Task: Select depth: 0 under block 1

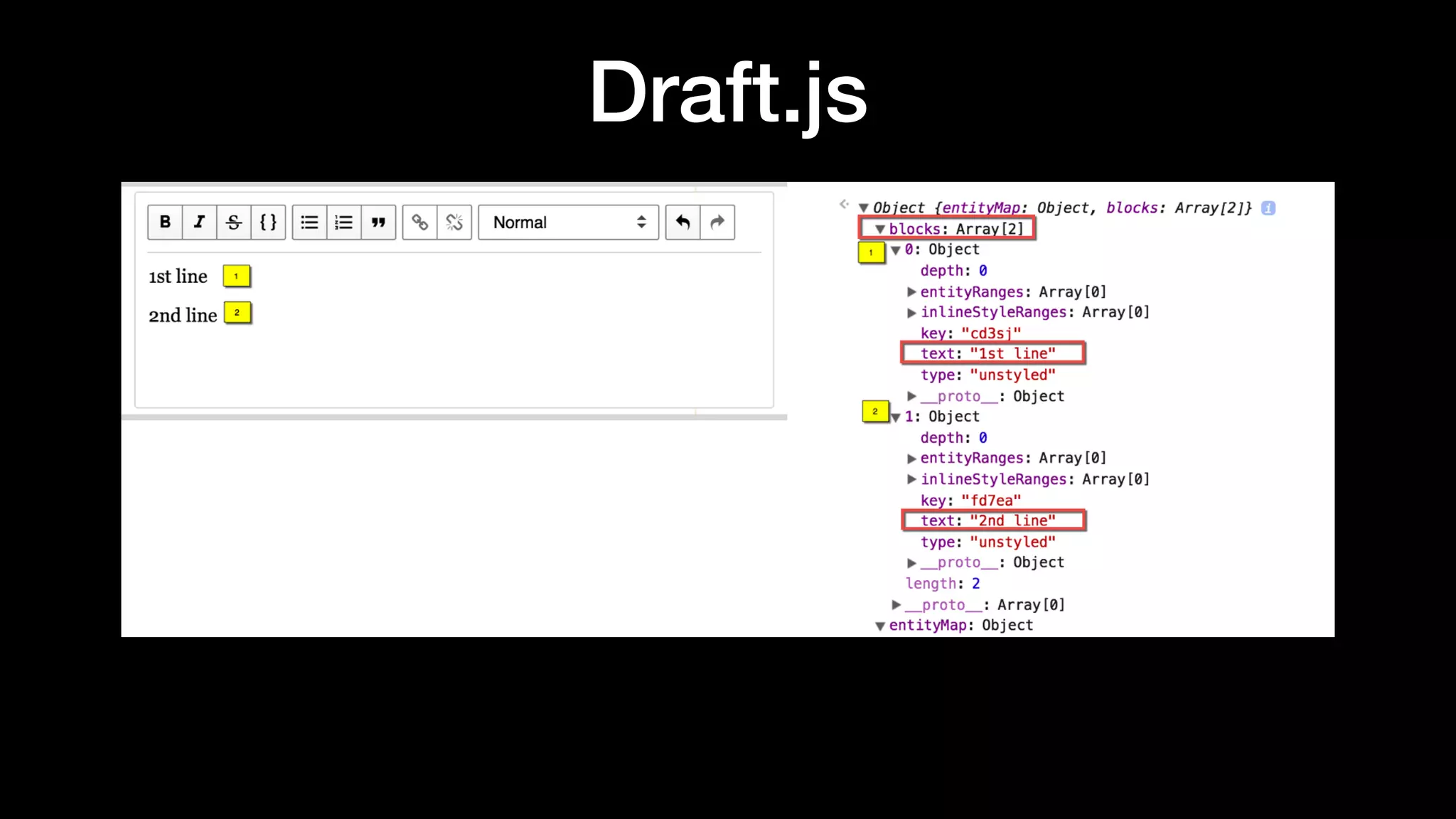Action: tap(953, 438)
